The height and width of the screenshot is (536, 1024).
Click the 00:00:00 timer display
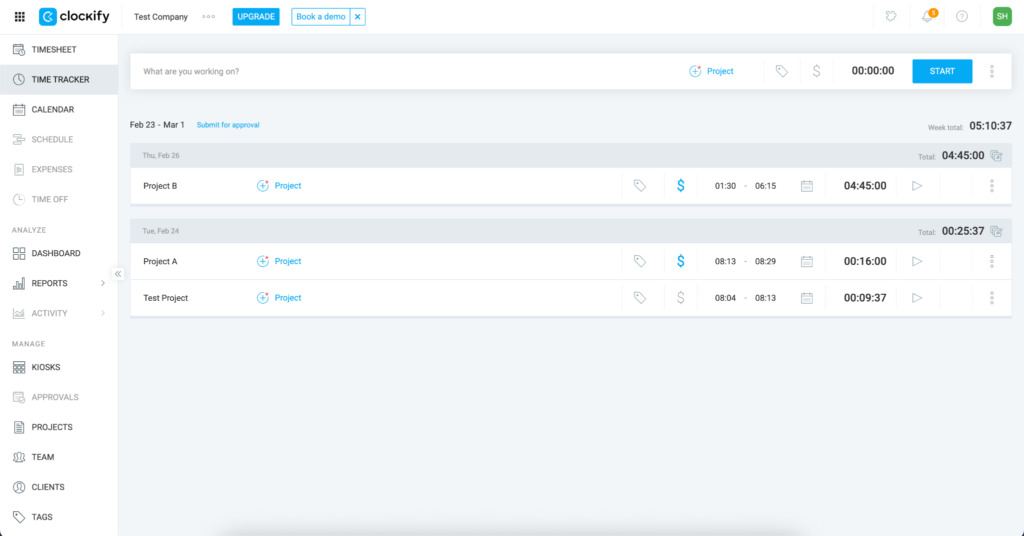872,71
